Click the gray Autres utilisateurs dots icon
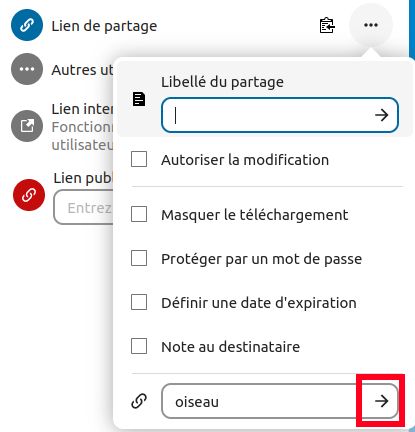 [27, 69]
